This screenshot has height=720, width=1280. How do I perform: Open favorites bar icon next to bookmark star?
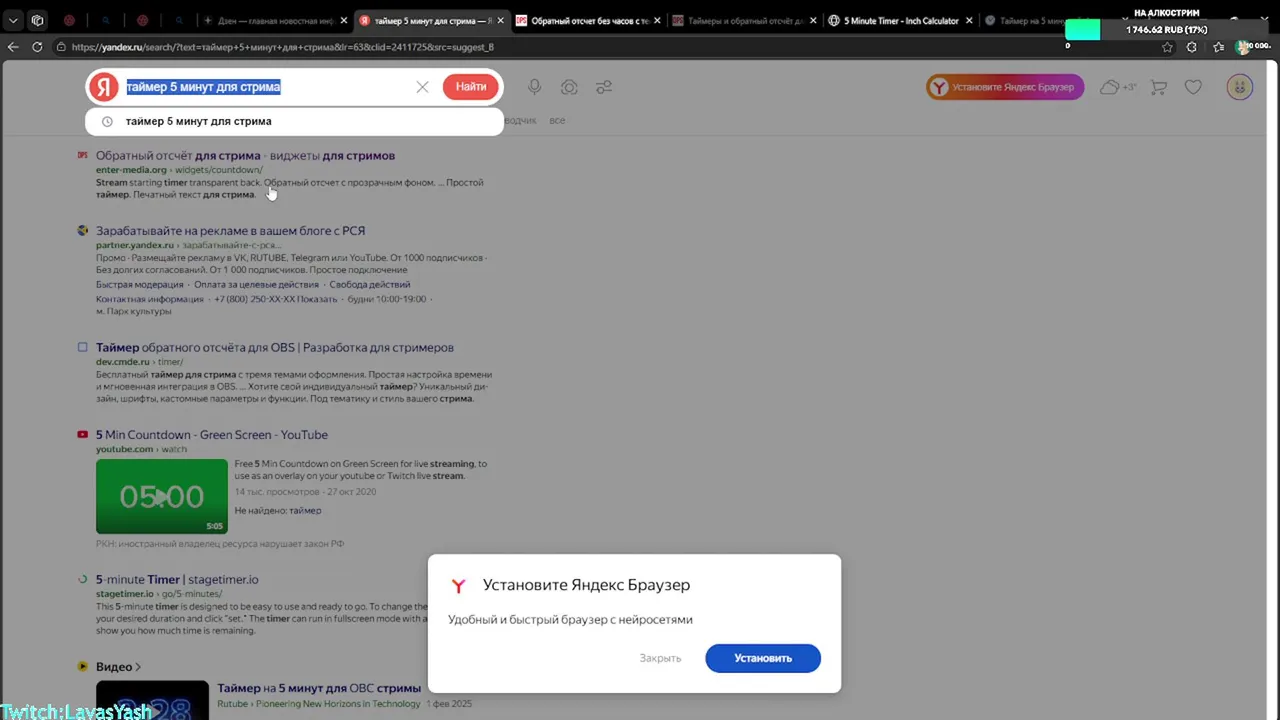coord(1217,47)
